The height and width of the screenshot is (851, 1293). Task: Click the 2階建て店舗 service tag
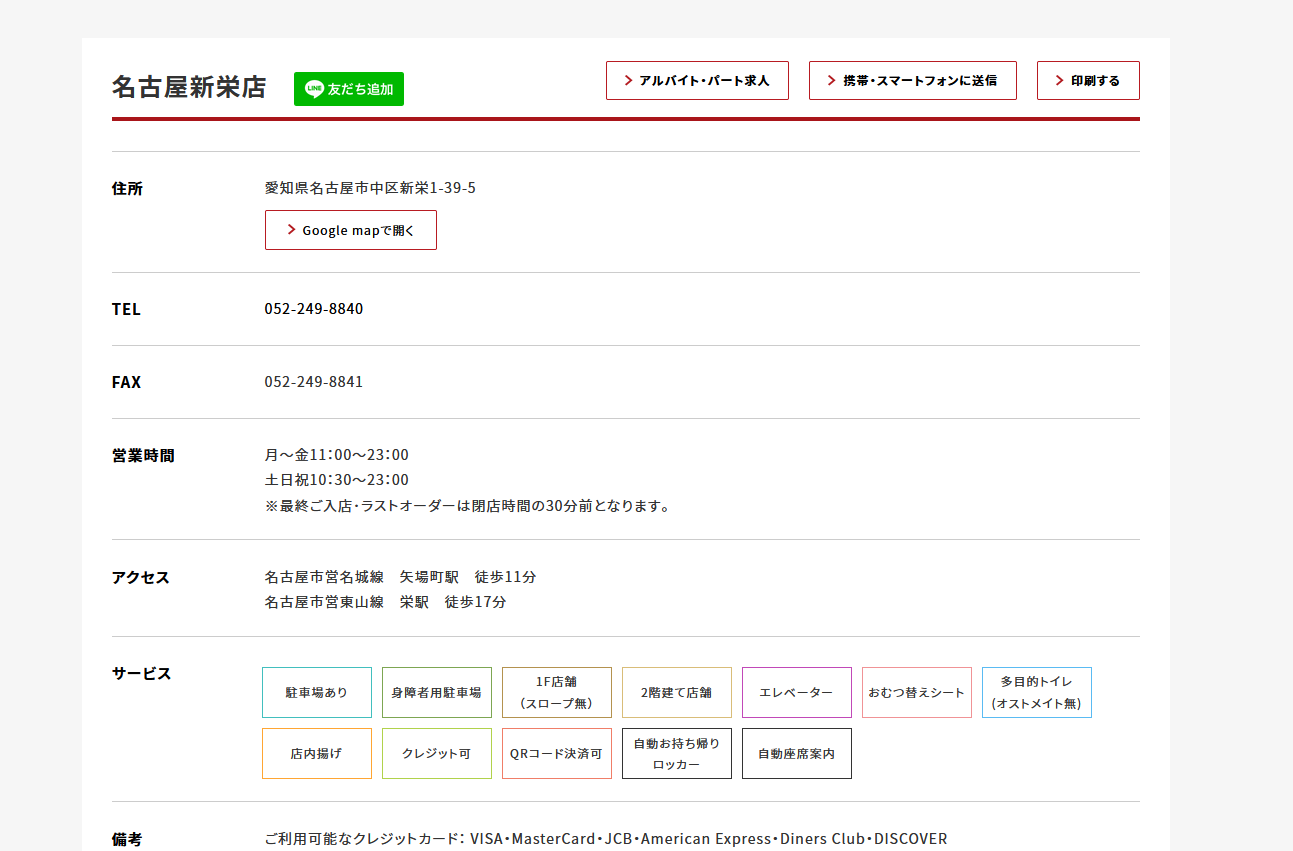[x=677, y=693]
